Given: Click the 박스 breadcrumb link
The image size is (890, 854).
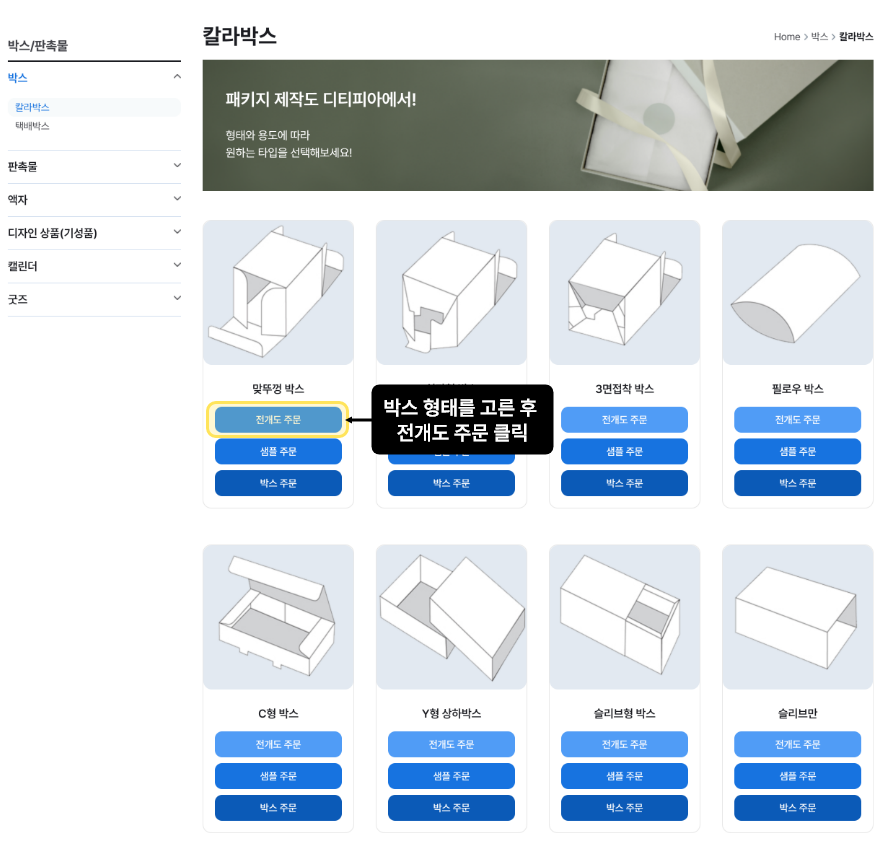Looking at the screenshot, I should [x=819, y=37].
